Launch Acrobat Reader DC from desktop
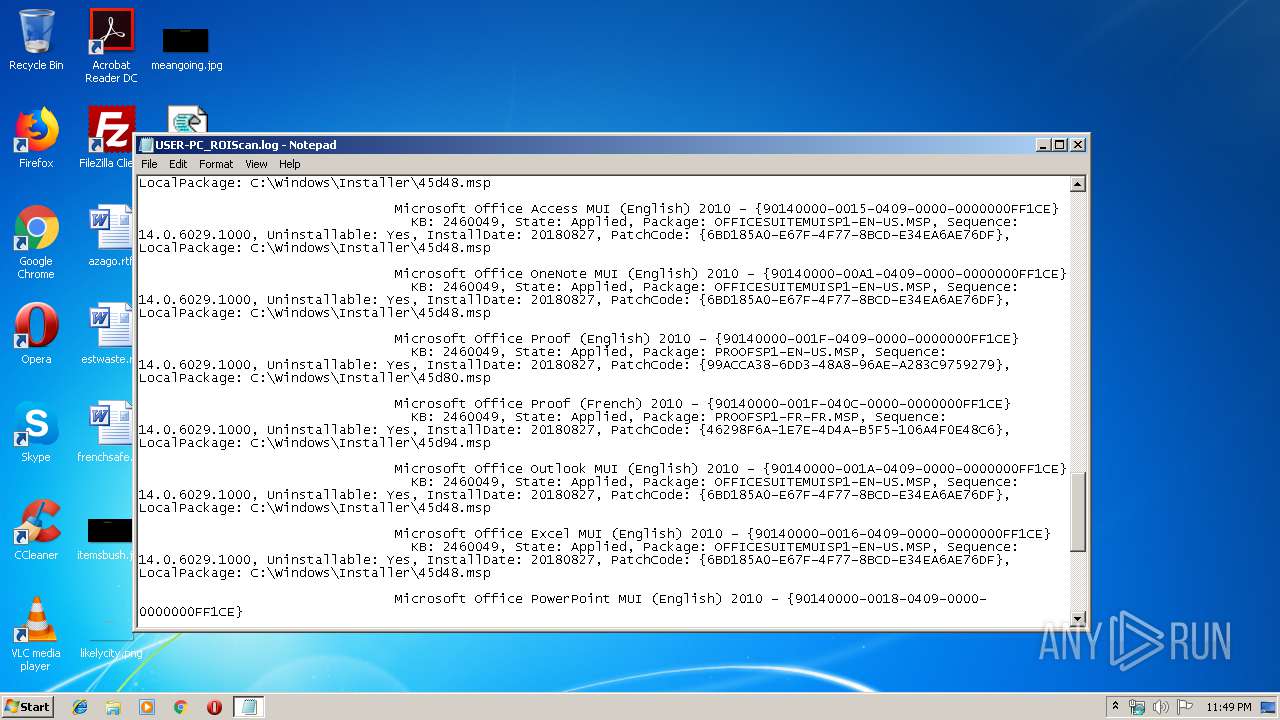This screenshot has height=720, width=1280. (x=111, y=45)
